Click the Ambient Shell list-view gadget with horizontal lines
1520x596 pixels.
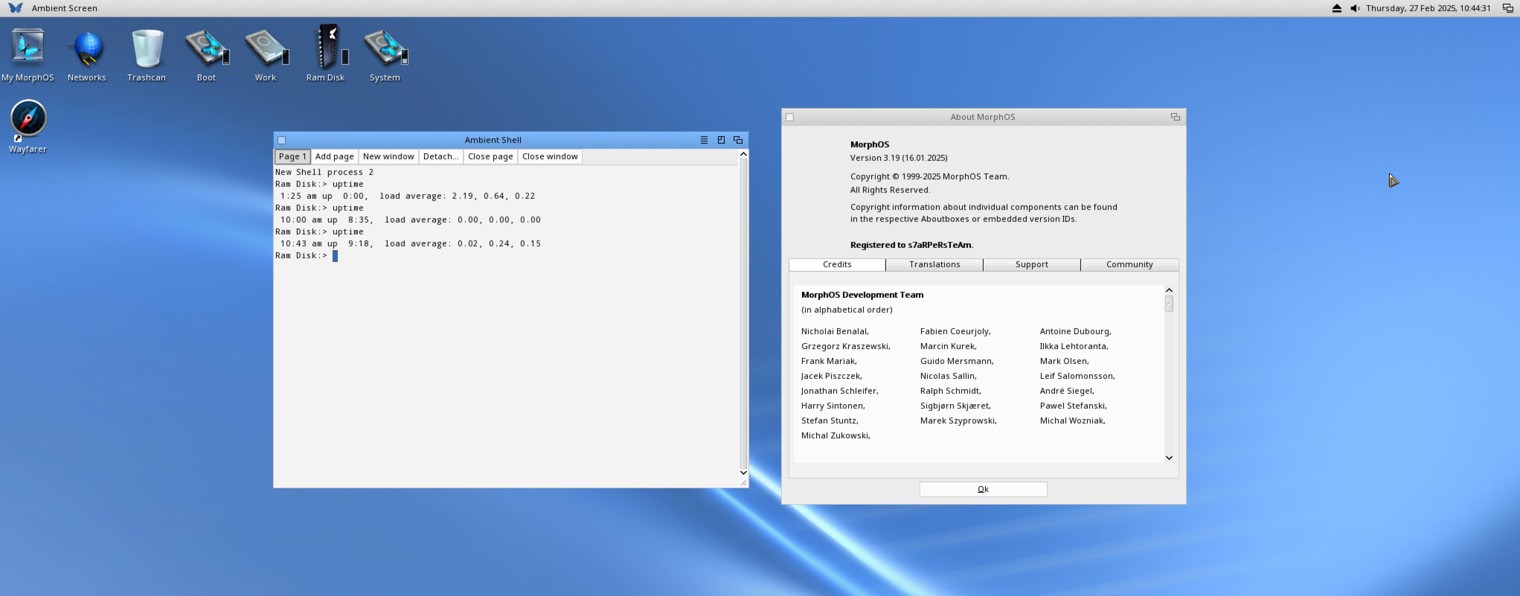click(704, 140)
